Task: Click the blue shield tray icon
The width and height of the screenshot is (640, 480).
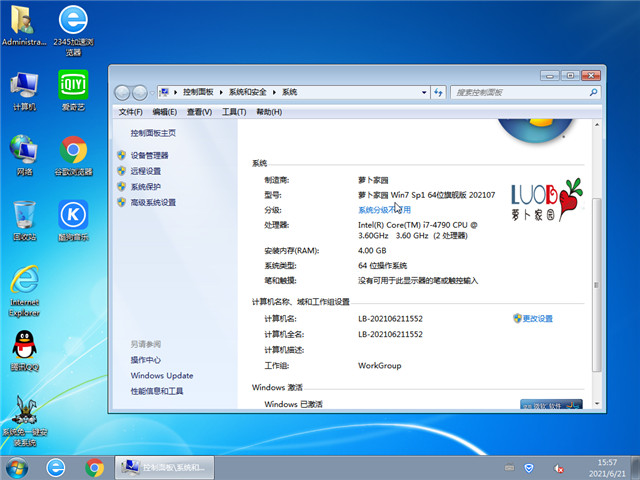Action: point(529,468)
